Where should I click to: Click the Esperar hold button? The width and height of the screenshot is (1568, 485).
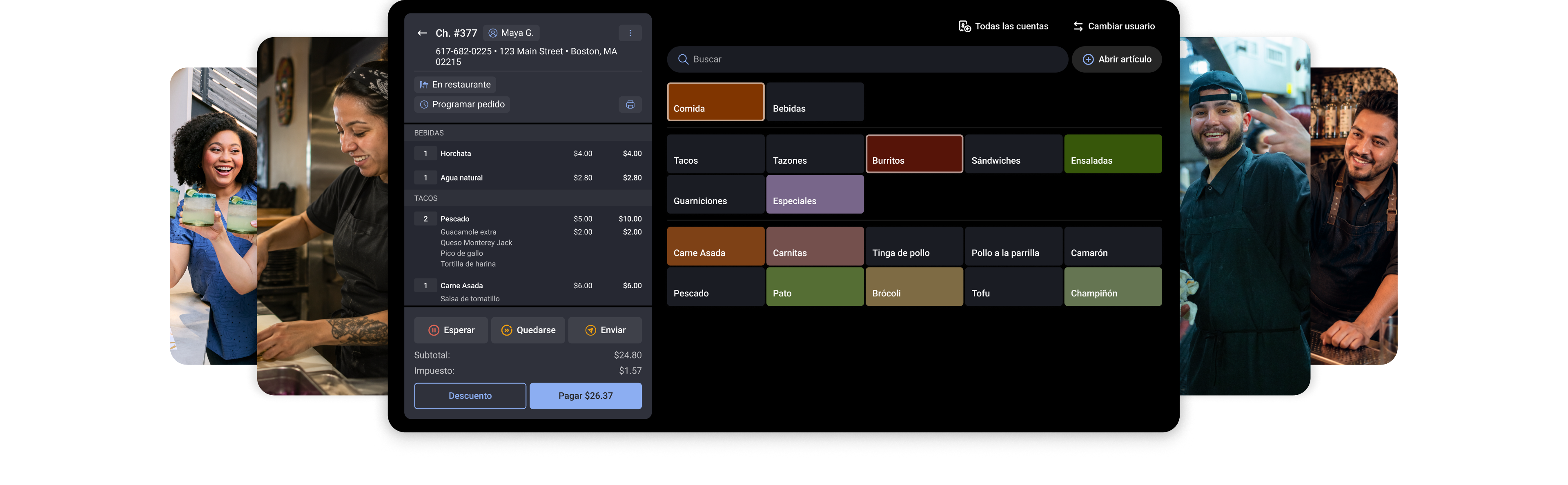coord(451,330)
